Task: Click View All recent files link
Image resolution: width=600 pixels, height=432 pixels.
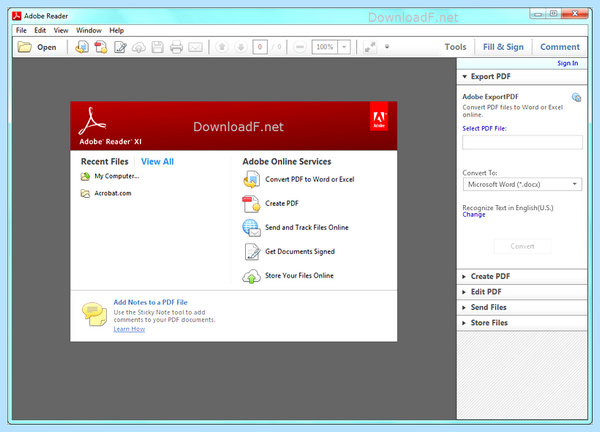Action: [157, 161]
